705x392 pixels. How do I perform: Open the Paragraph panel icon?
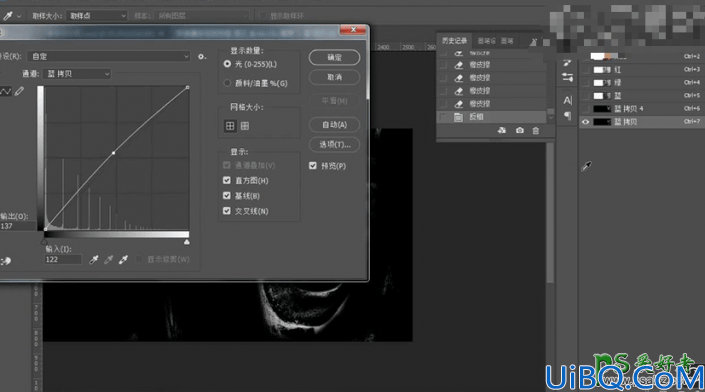(x=567, y=116)
